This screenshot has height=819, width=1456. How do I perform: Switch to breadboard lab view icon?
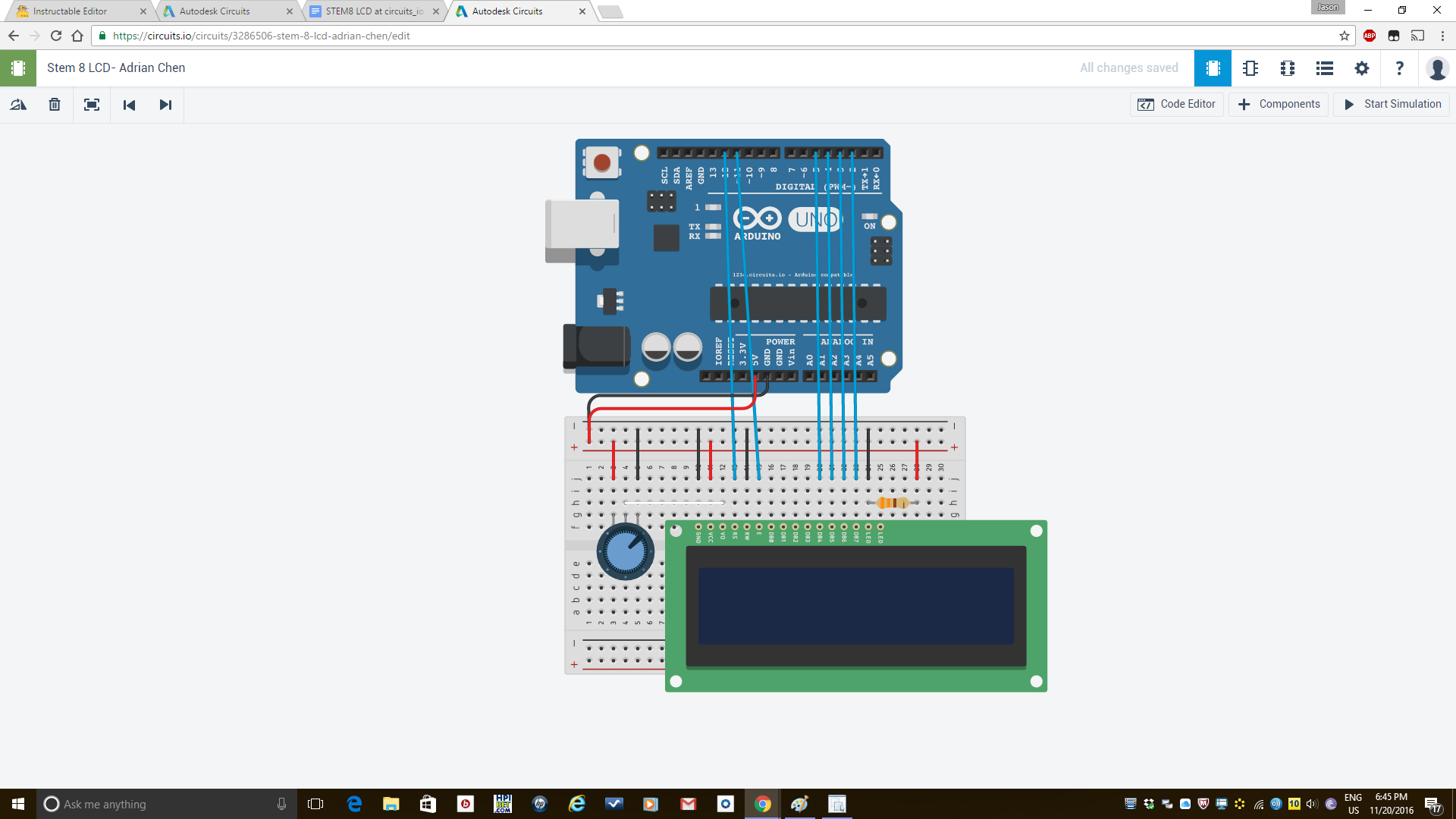tap(1213, 68)
